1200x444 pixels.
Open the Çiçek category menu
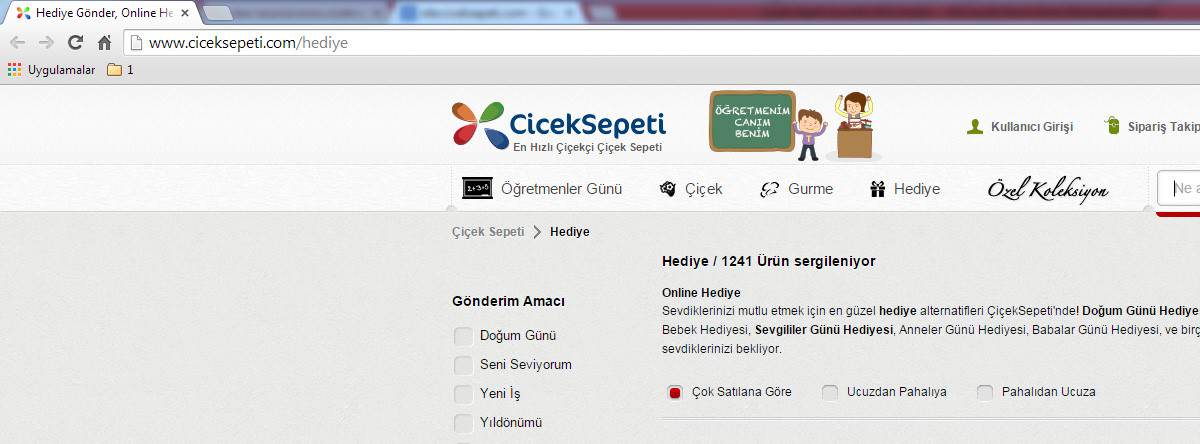704,188
